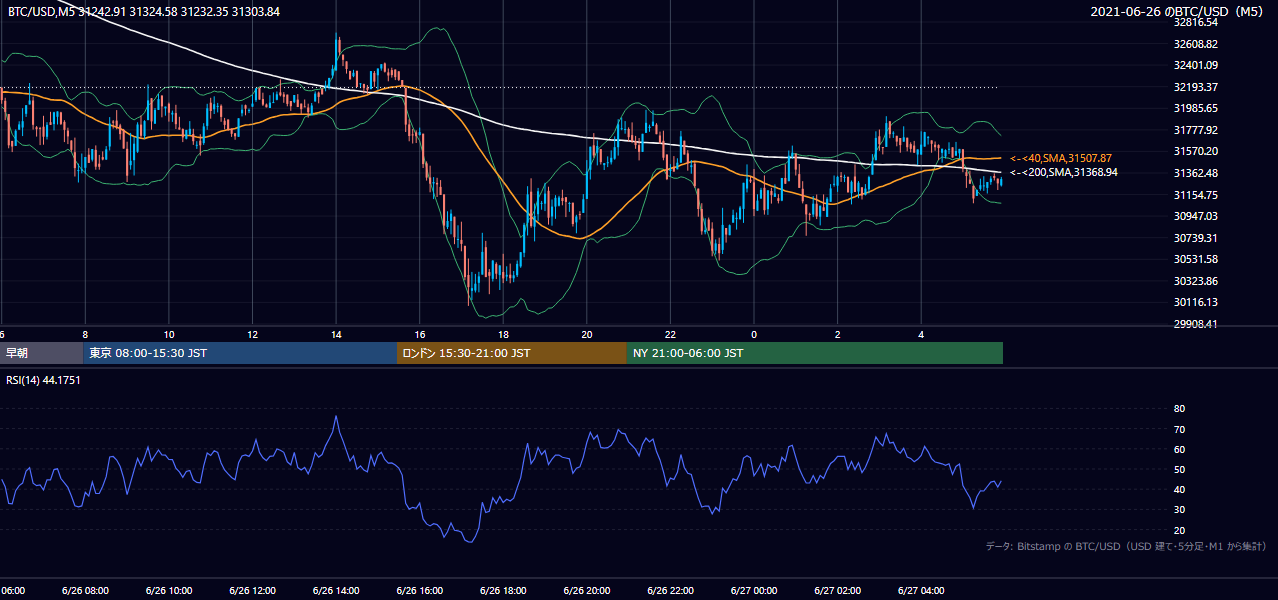Click RSI scale value 60
The image size is (1278, 600).
coord(1179,449)
